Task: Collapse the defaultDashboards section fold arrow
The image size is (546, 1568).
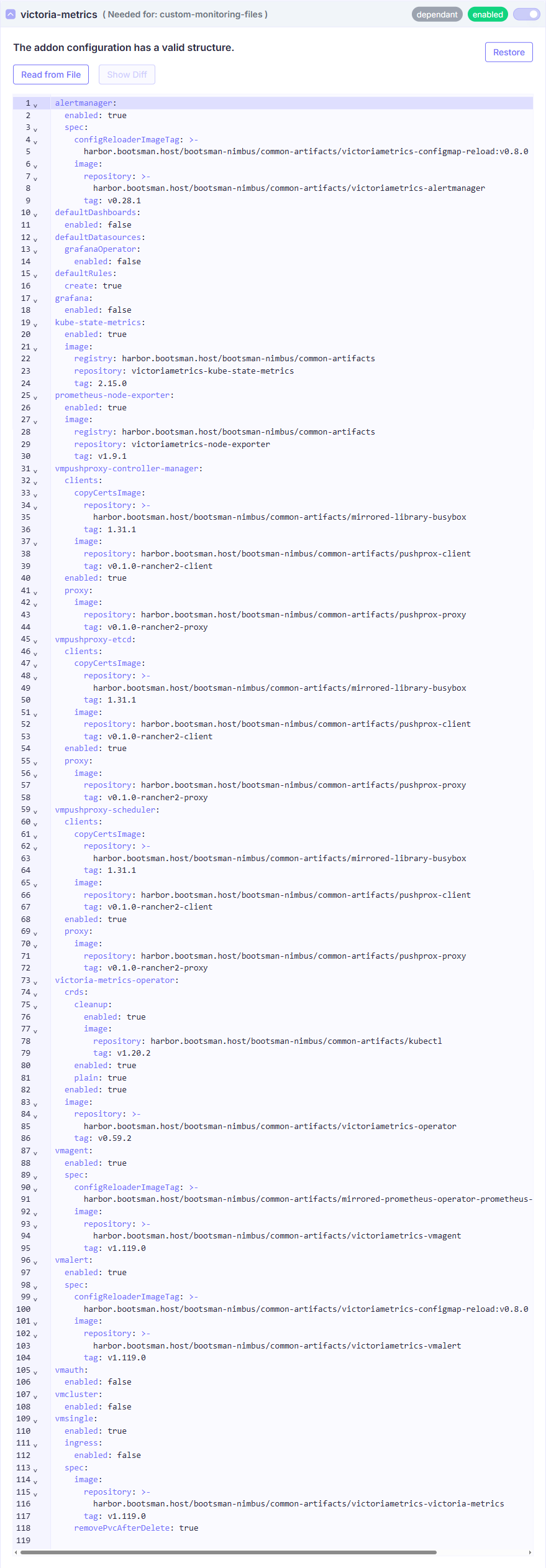Action: [35, 214]
